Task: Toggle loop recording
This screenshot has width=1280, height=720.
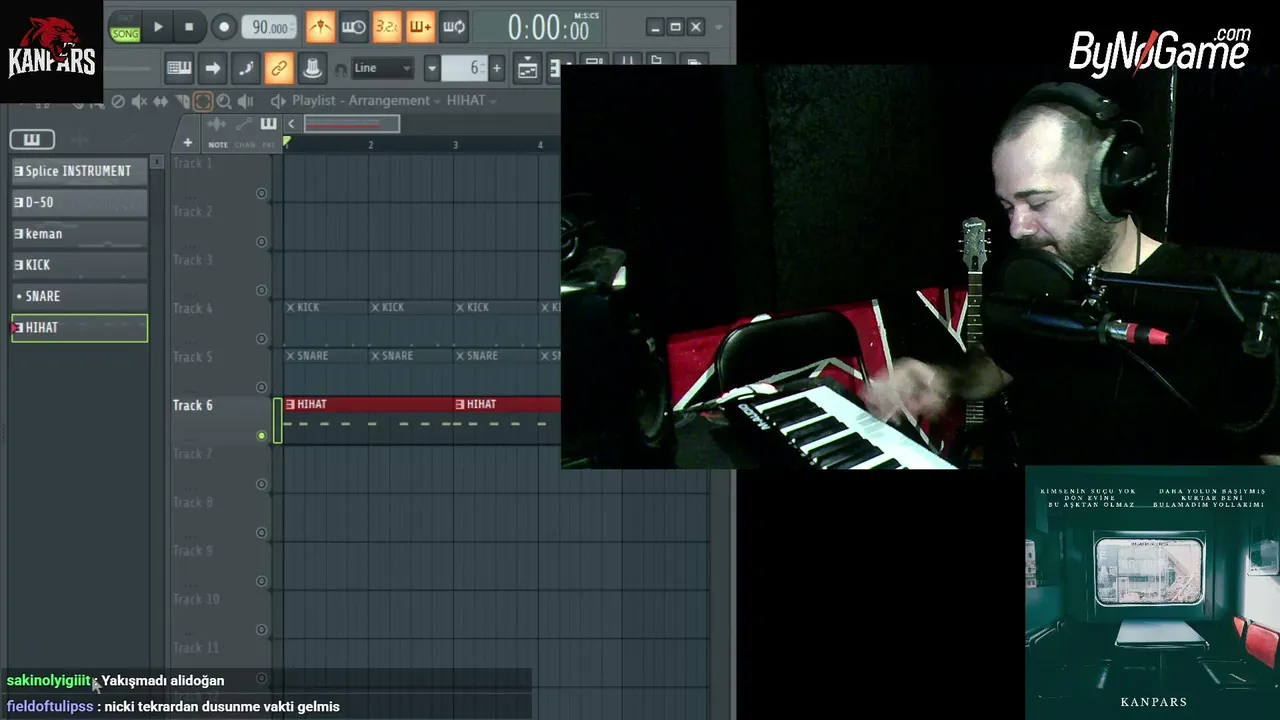Action: [x=454, y=27]
